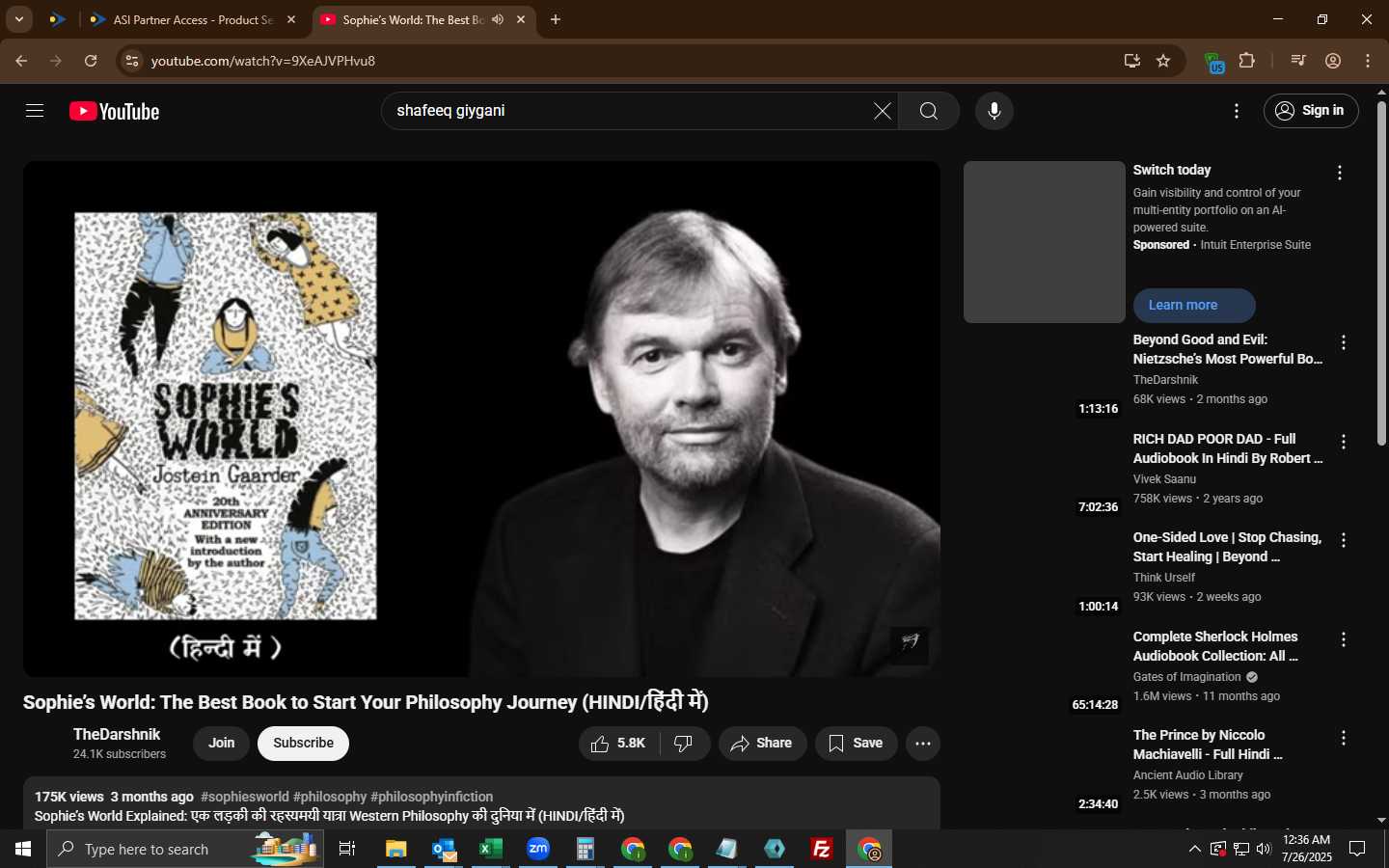Screen dimensions: 1389x868
Task: Open options for the Beyond Good and Evil video
Action: [1343, 342]
